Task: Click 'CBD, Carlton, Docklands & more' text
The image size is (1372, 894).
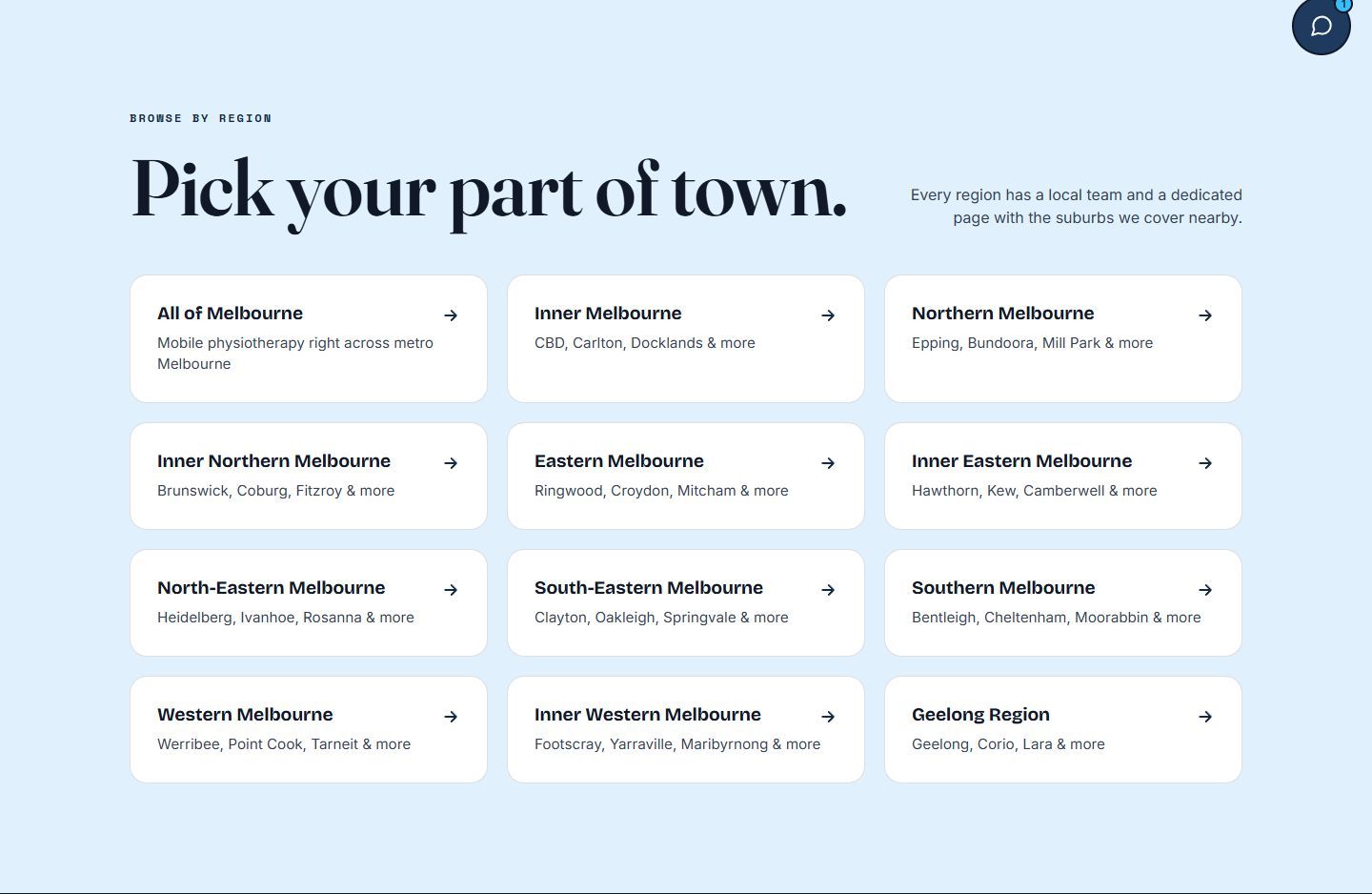Action: (645, 343)
